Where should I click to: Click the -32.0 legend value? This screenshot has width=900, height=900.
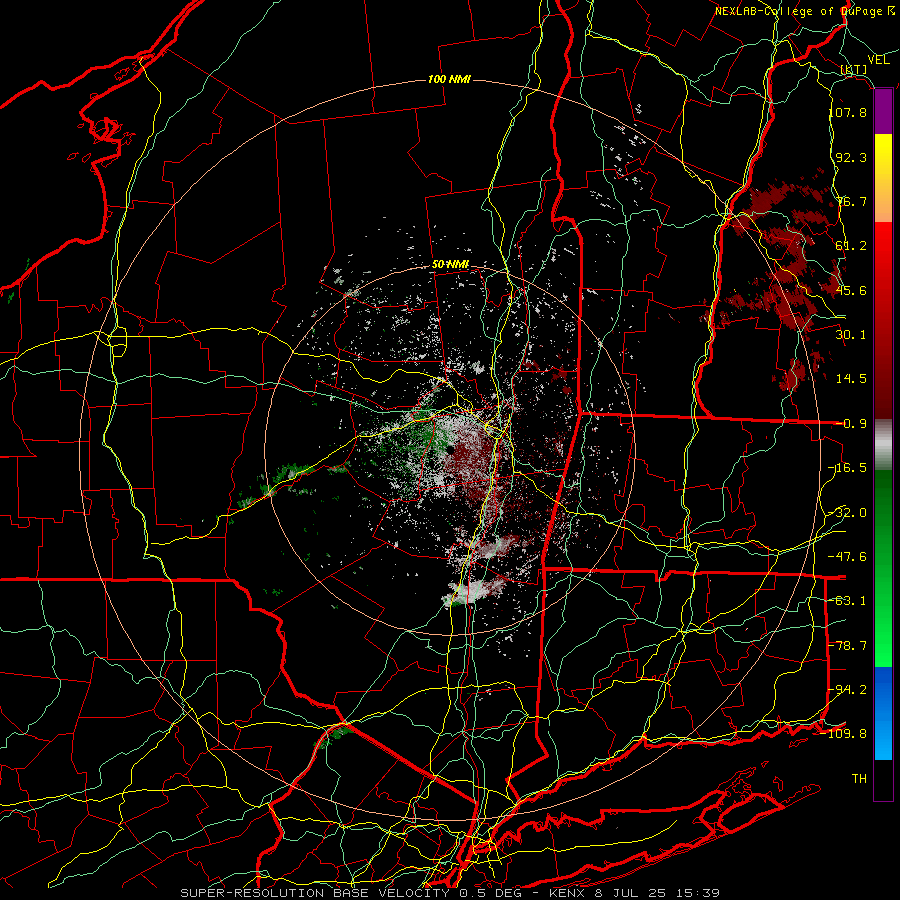coord(848,513)
